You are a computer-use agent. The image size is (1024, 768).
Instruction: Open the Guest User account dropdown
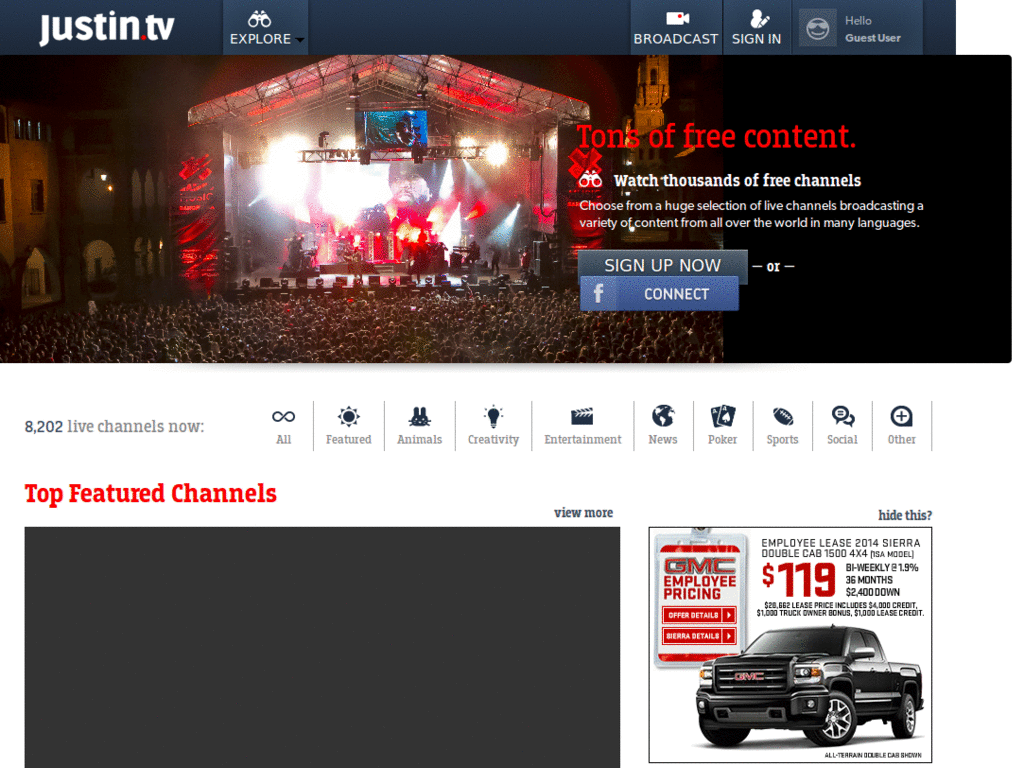coord(858,27)
